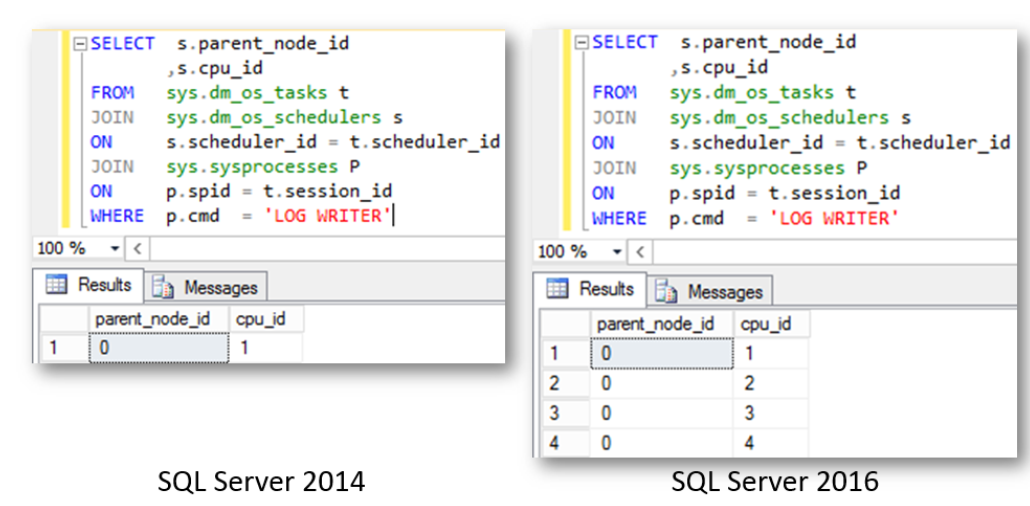Select the top-left corner cell of 2014 results grid
The image size is (1030, 506).
(x=63, y=319)
